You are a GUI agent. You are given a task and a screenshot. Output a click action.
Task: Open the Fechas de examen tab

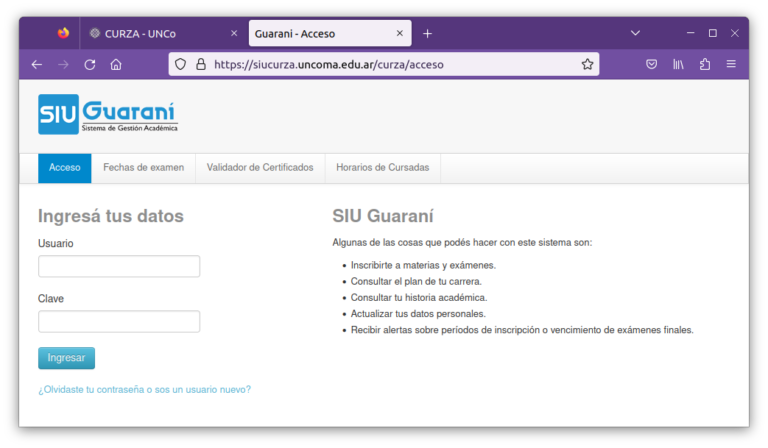pos(143,168)
